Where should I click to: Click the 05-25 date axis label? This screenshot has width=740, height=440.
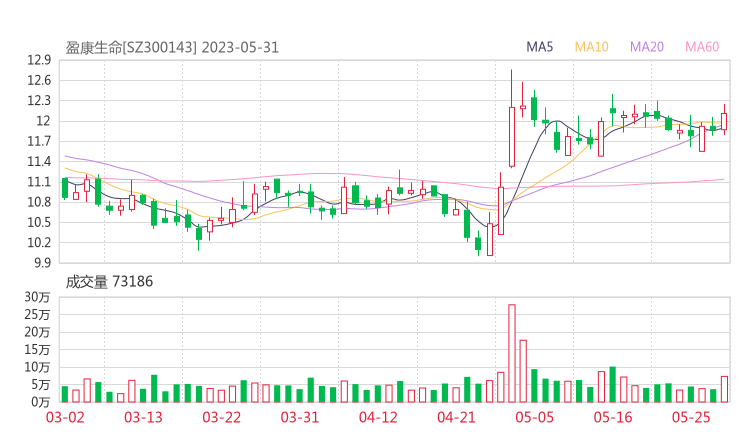click(691, 417)
